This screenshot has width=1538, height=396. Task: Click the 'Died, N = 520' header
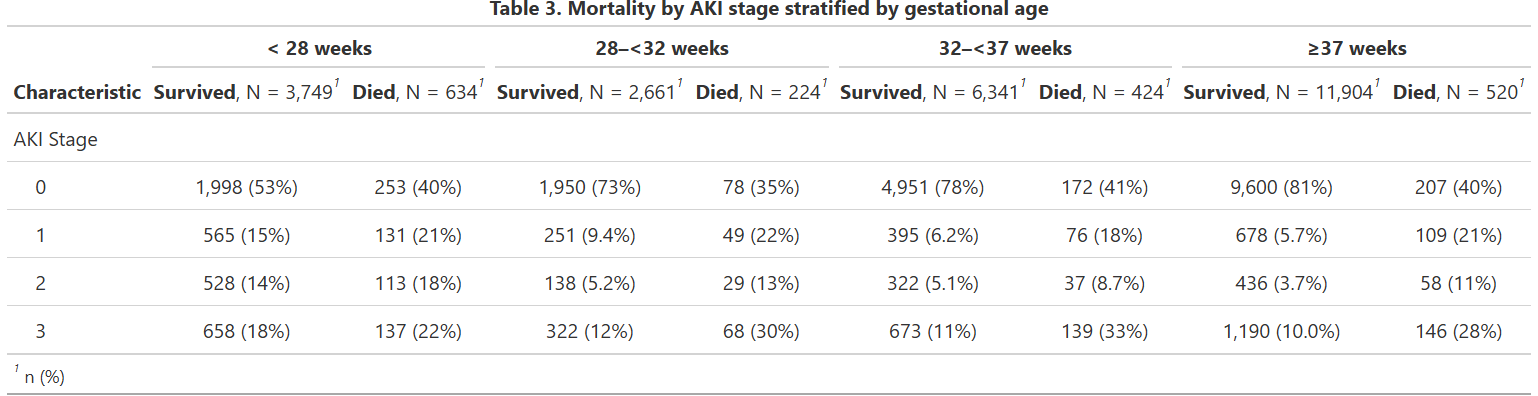click(1459, 92)
